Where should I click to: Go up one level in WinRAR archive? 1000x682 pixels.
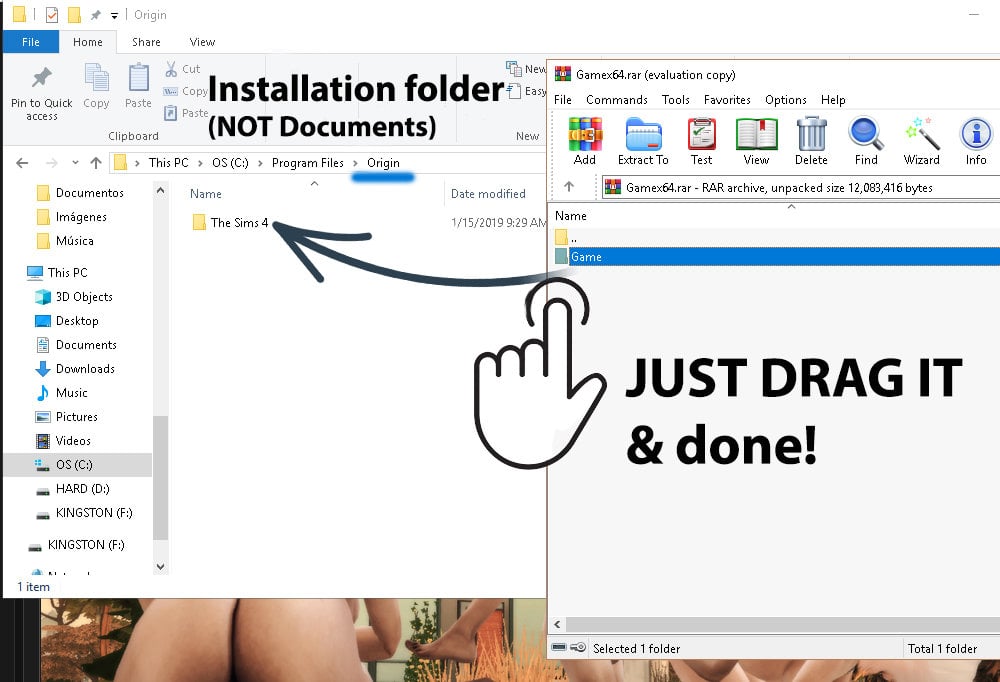[569, 187]
